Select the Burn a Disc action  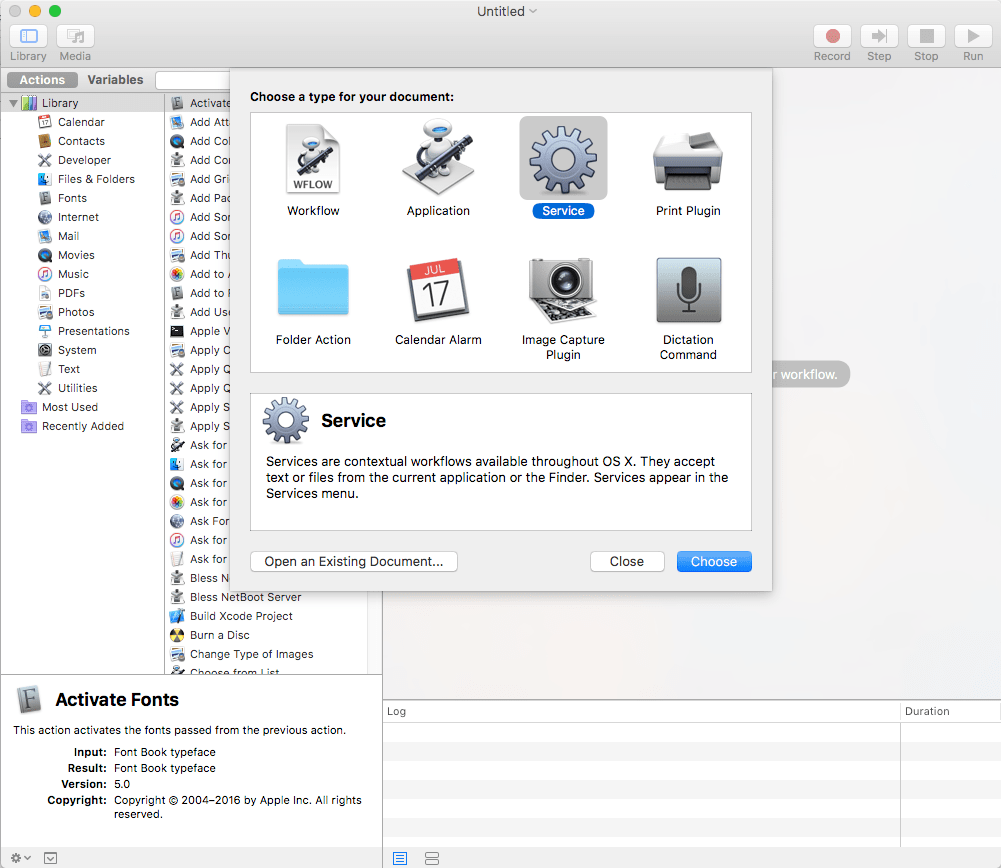(220, 636)
